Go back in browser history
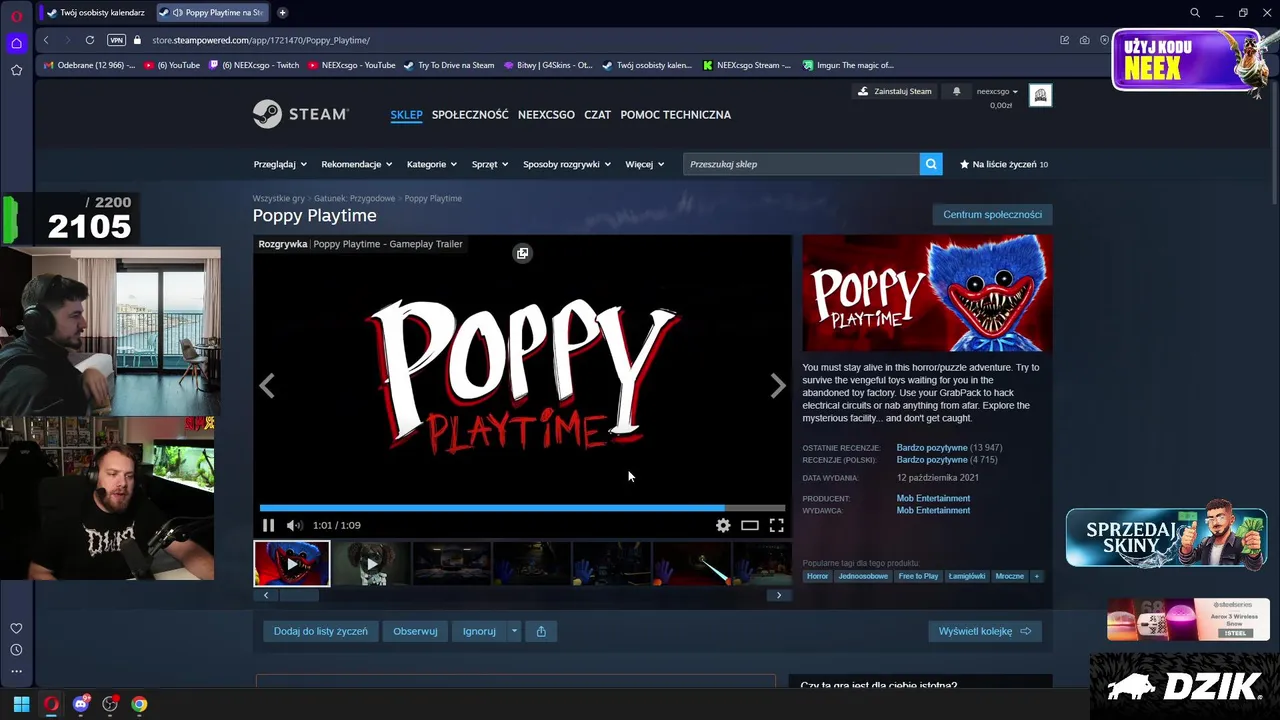The height and width of the screenshot is (720, 1280). click(x=46, y=40)
